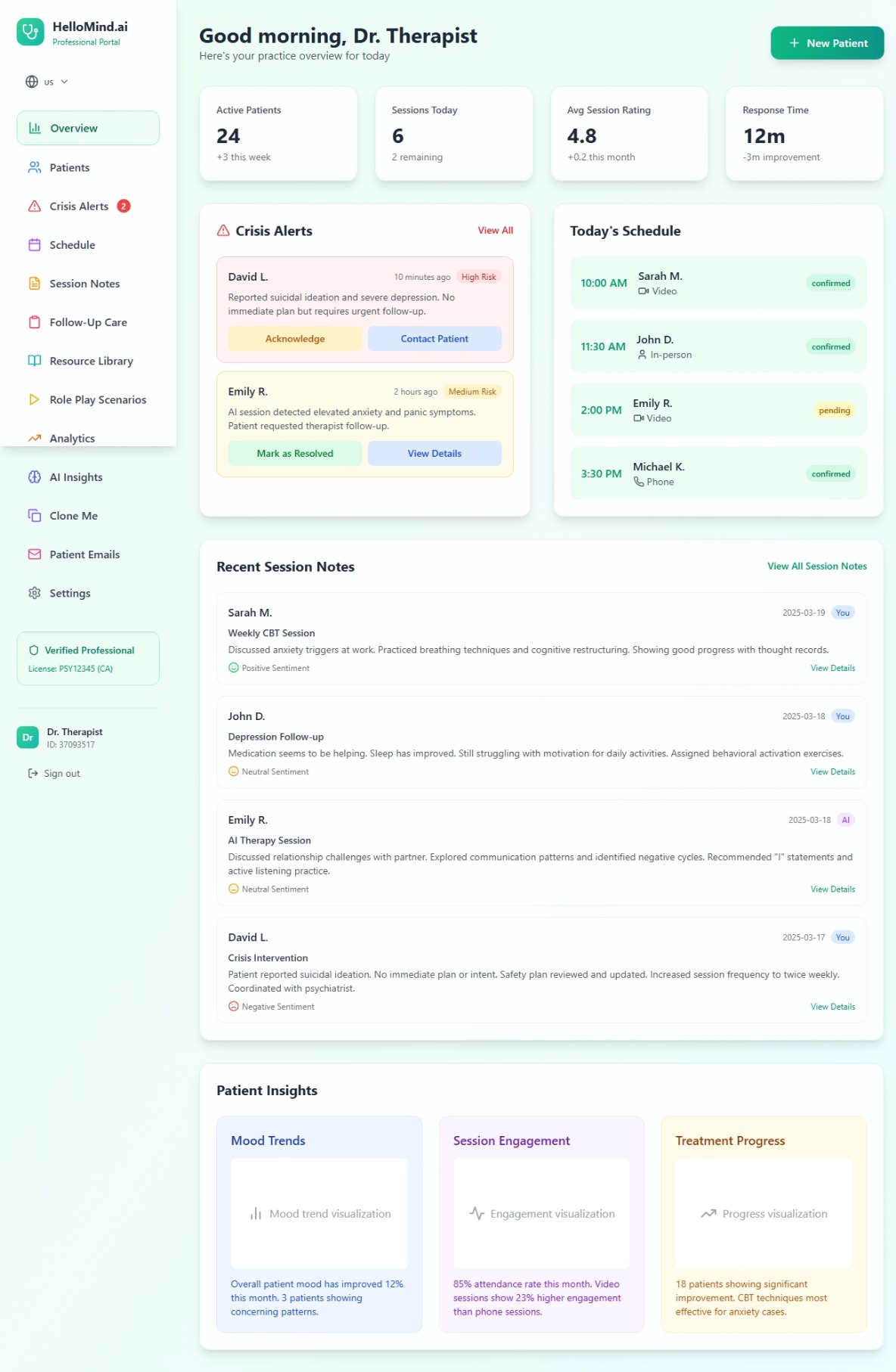The height and width of the screenshot is (1372, 896).
Task: Click the HelloMind.ai stethoscope logo
Action: click(x=30, y=32)
